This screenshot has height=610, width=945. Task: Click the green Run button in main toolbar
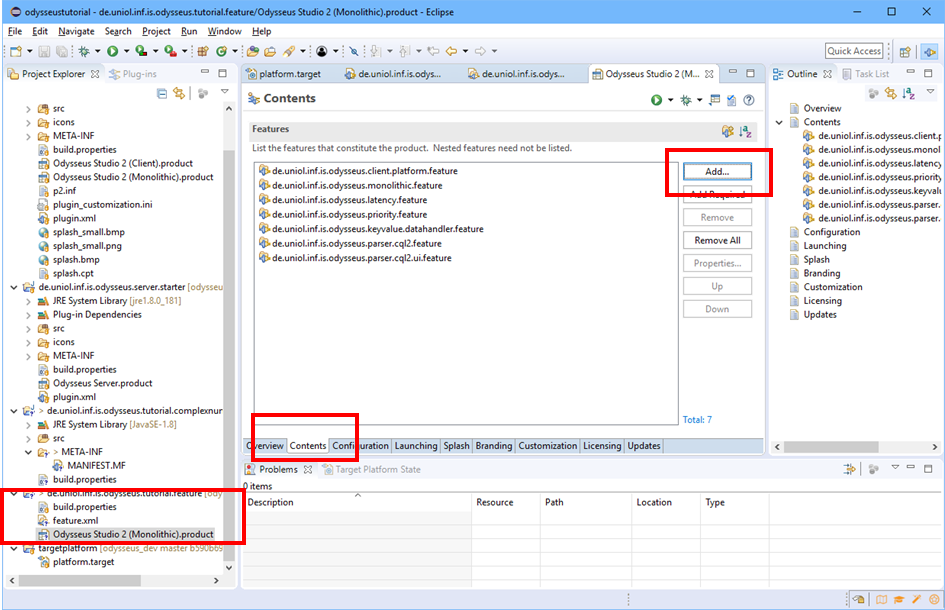coord(112,51)
